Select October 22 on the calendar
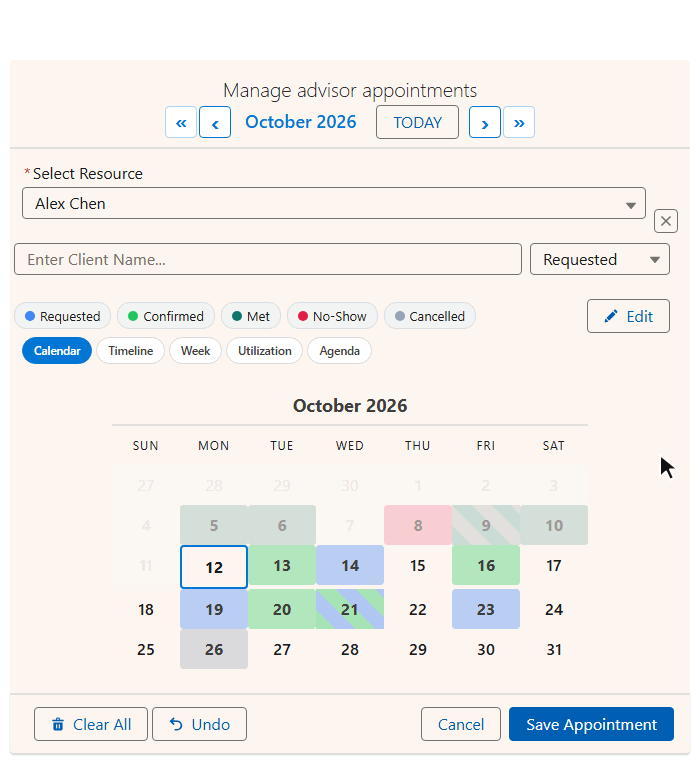 point(417,609)
